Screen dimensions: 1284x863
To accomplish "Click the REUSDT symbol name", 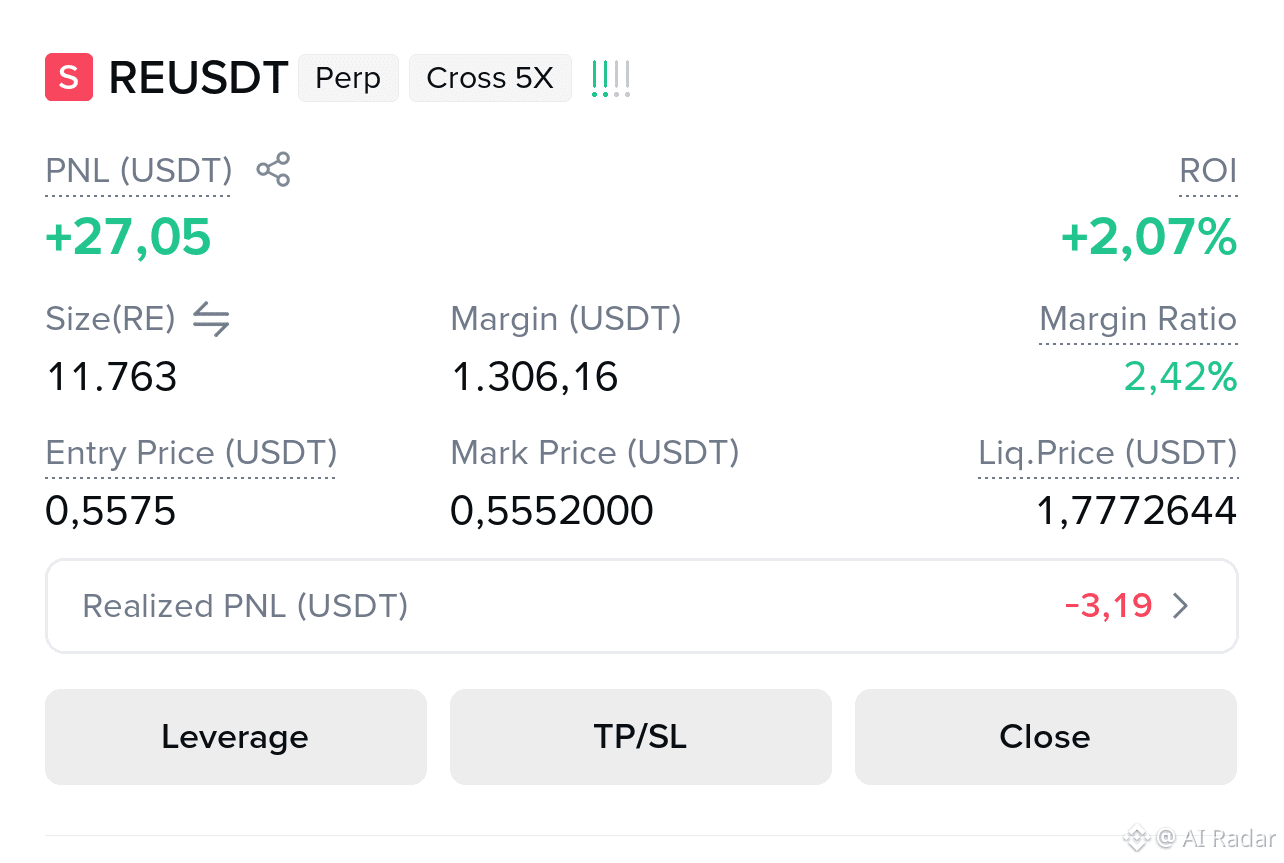I will point(198,78).
